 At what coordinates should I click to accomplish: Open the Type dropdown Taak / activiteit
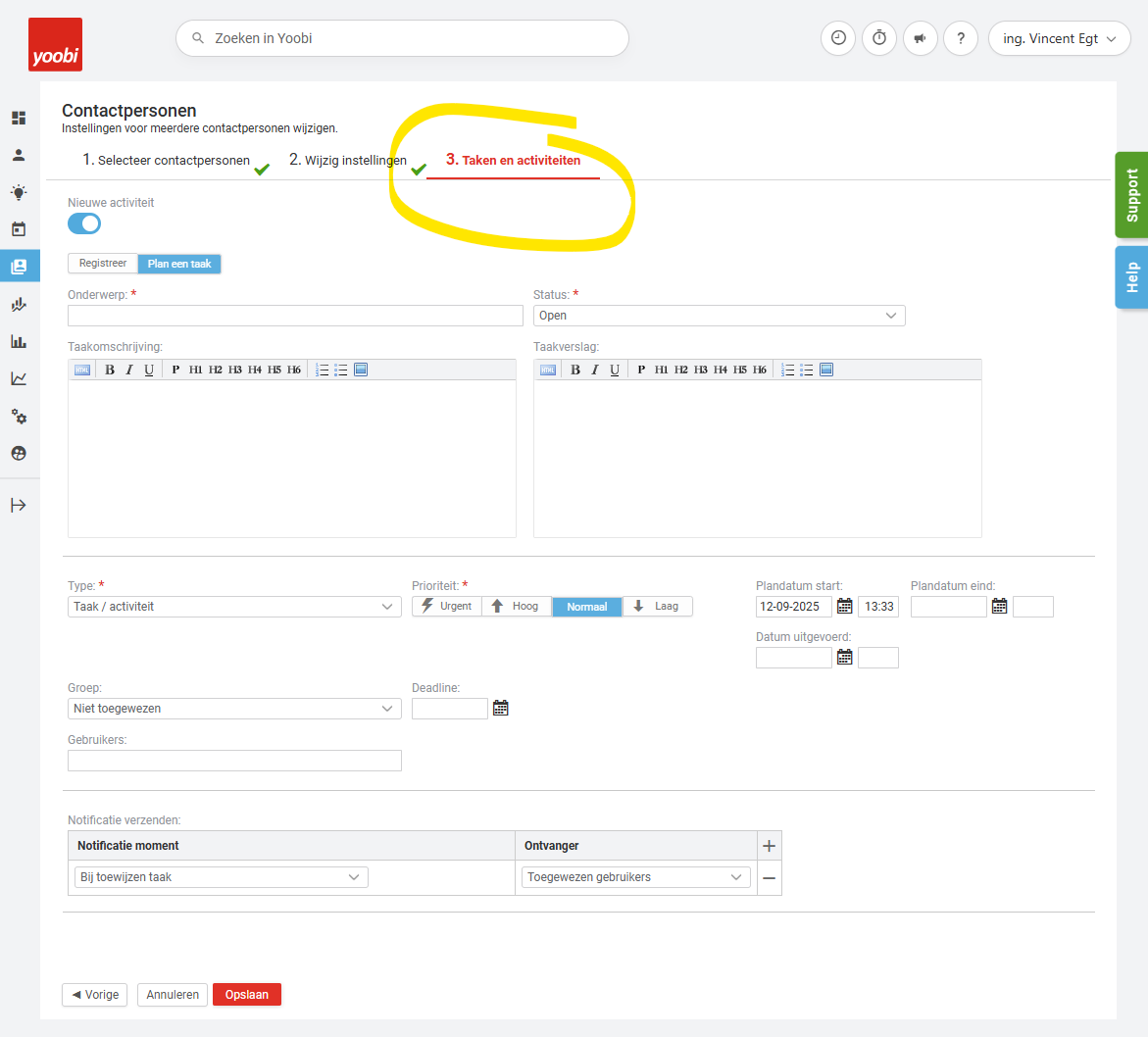pos(234,607)
